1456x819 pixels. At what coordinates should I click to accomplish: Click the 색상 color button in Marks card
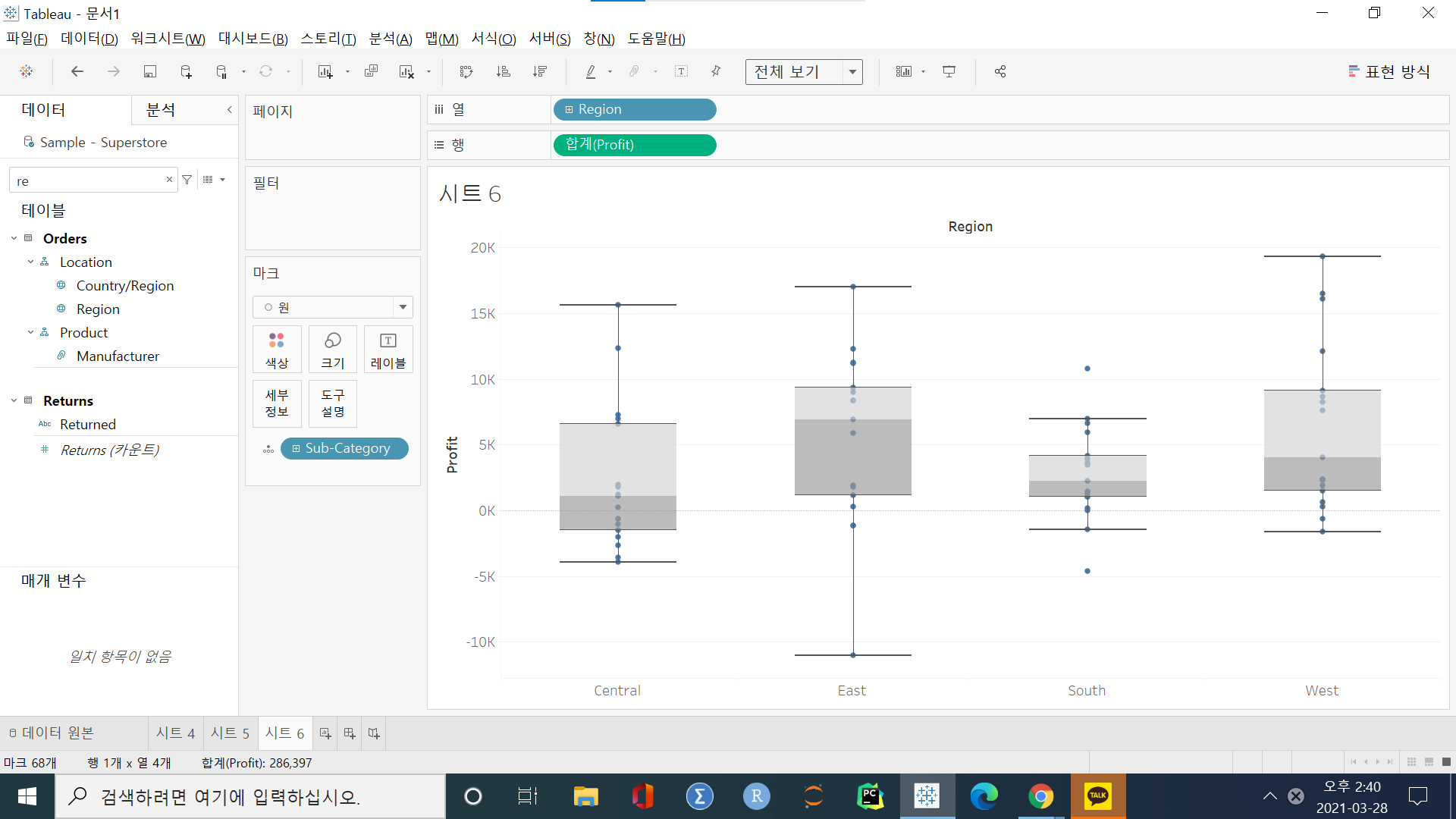pos(277,350)
